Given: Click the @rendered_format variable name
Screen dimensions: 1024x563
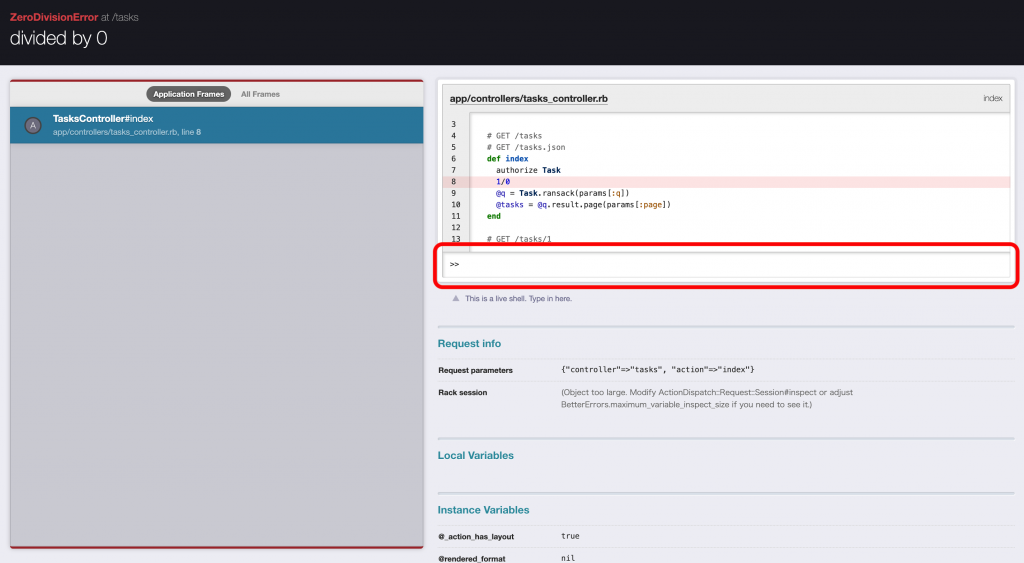Looking at the screenshot, I should point(472,558).
